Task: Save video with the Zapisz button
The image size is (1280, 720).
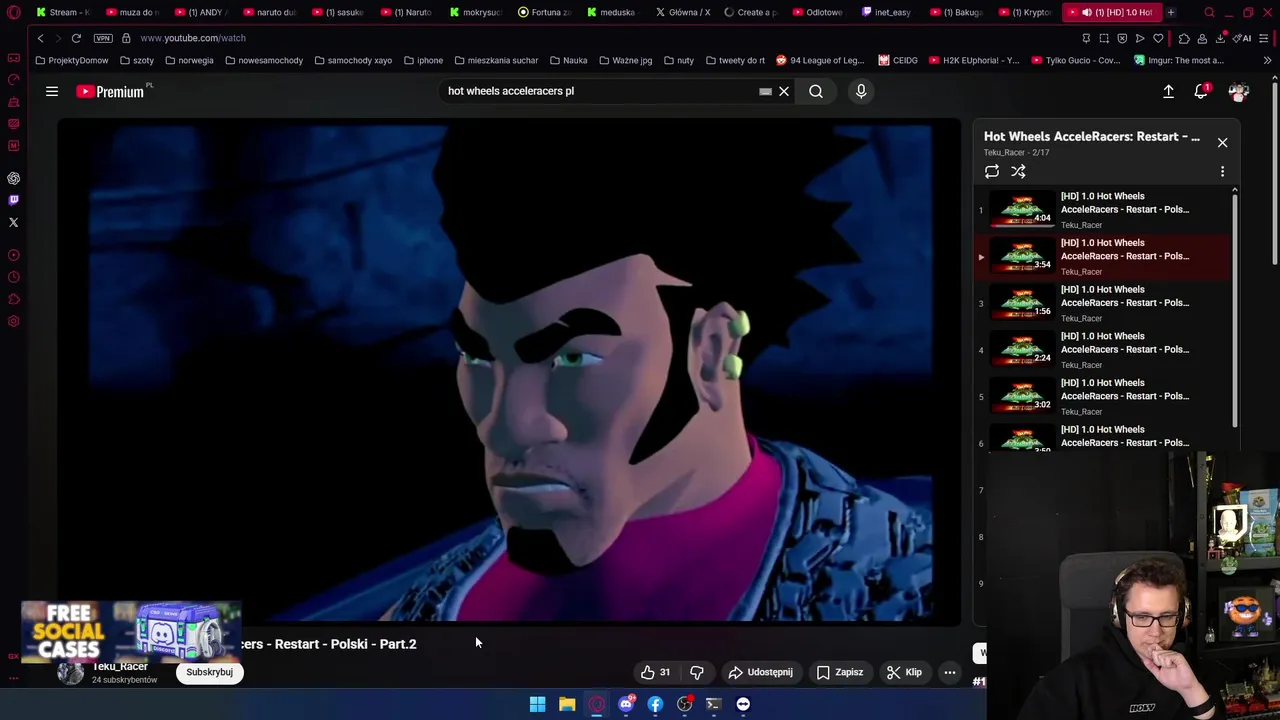Action: 840,672
